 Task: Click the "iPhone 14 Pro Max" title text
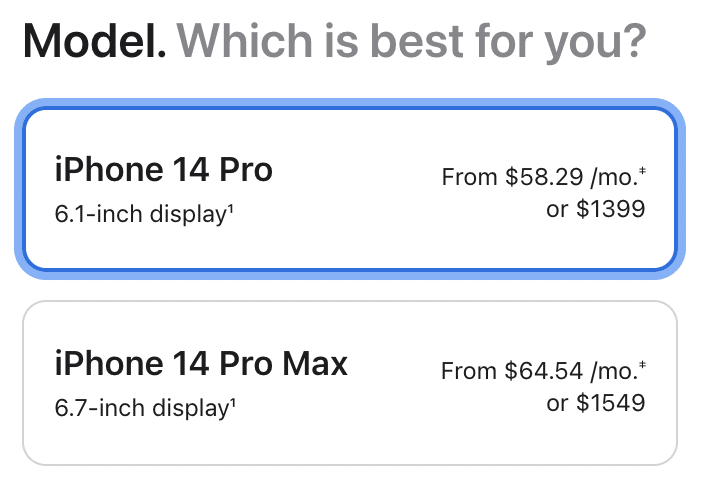click(201, 364)
